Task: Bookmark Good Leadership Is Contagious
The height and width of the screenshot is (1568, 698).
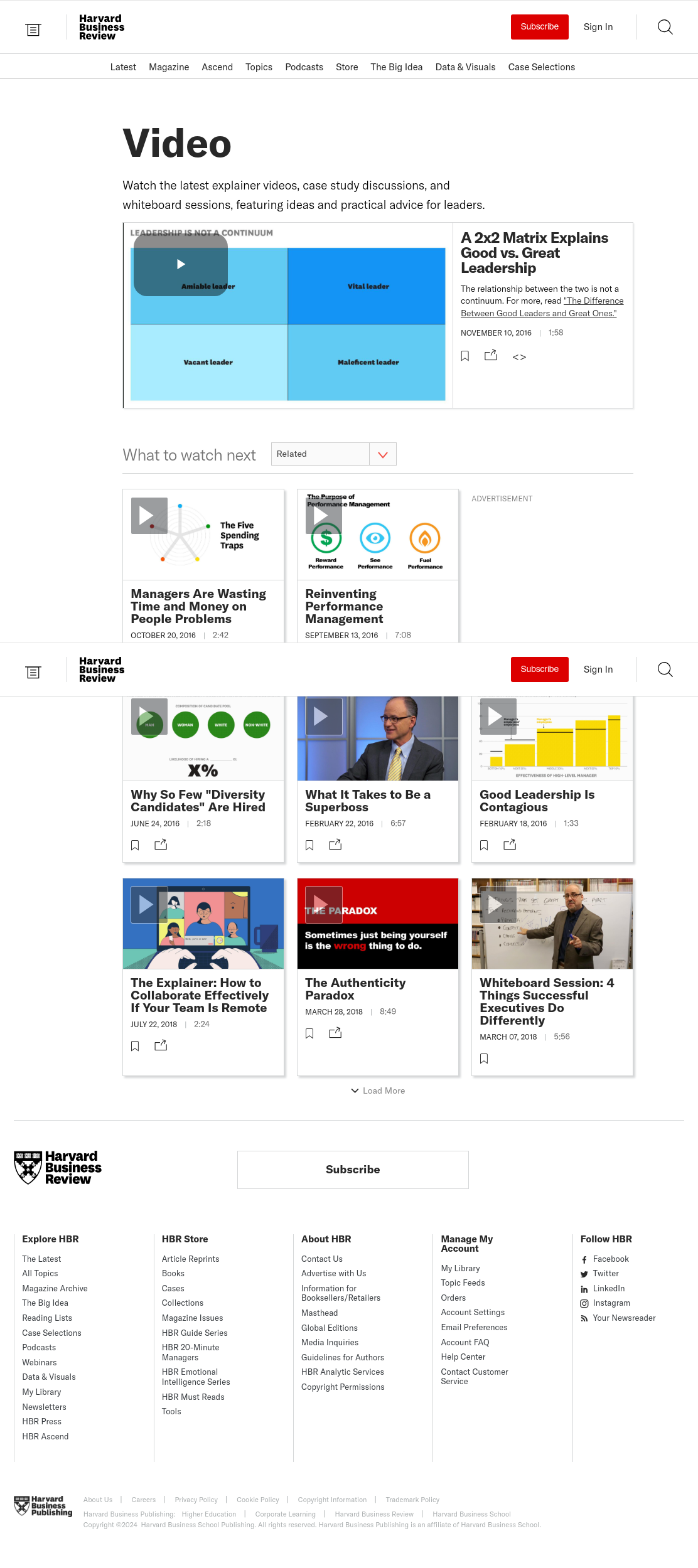Action: [484, 845]
